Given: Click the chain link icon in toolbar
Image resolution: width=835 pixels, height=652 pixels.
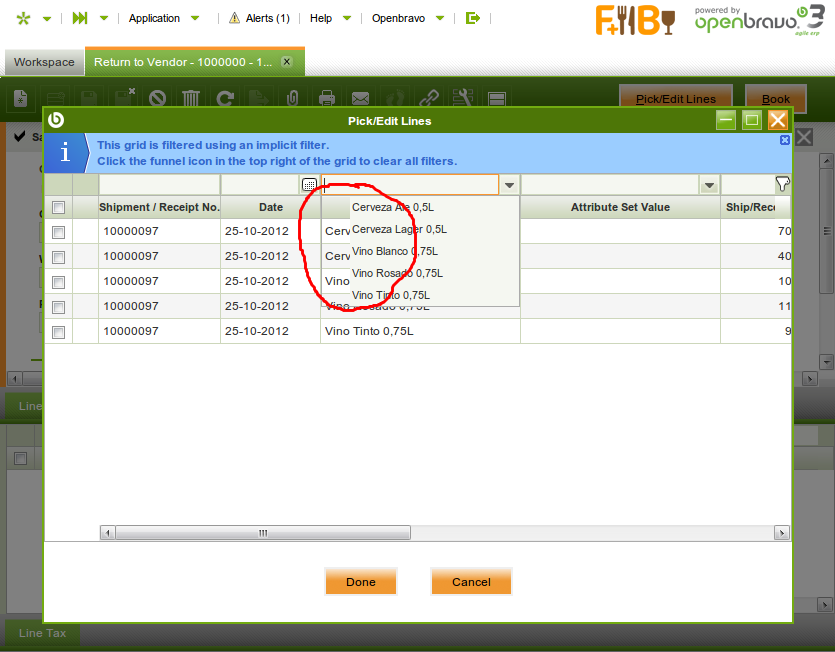Looking at the screenshot, I should point(429,98).
